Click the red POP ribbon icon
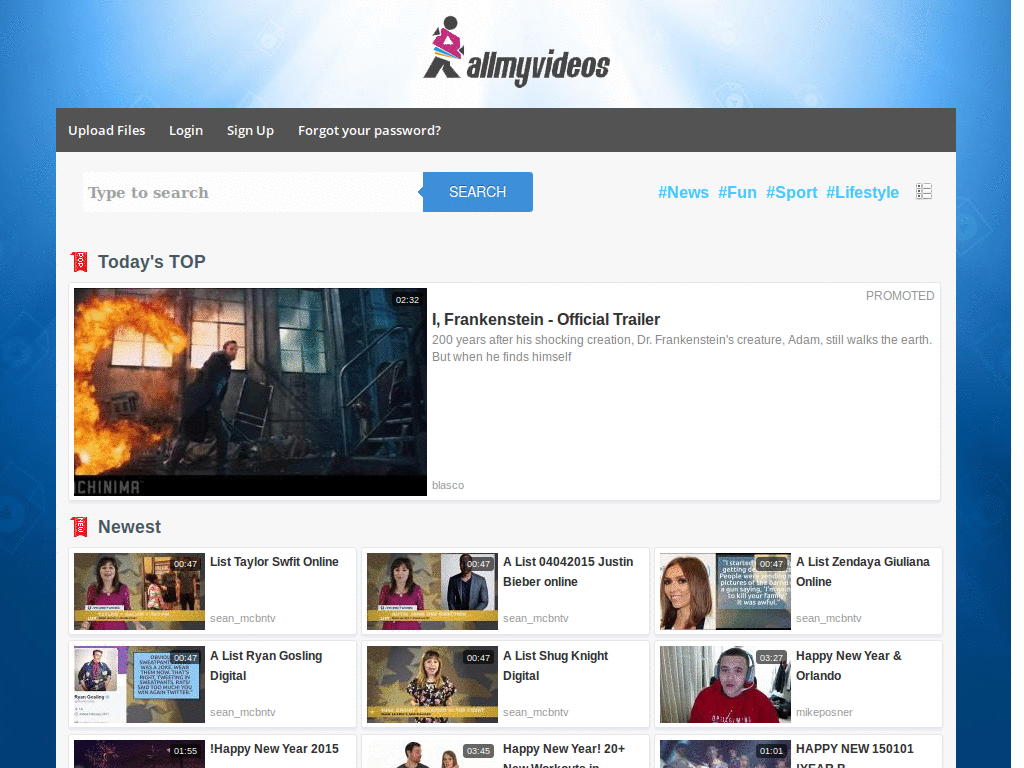Image resolution: width=1024 pixels, height=768 pixels. click(80, 262)
